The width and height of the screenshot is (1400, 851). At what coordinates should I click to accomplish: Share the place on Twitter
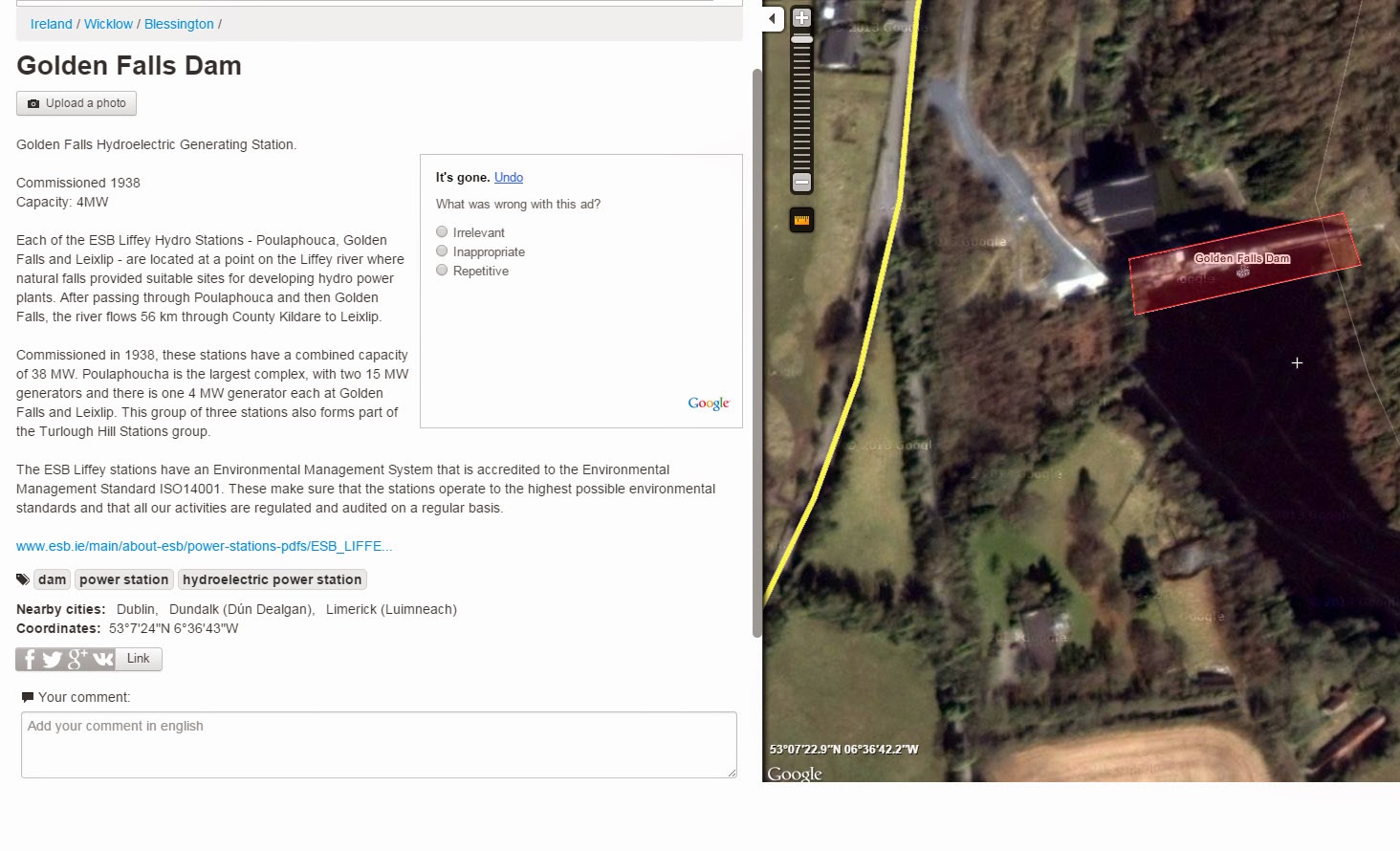[x=53, y=659]
